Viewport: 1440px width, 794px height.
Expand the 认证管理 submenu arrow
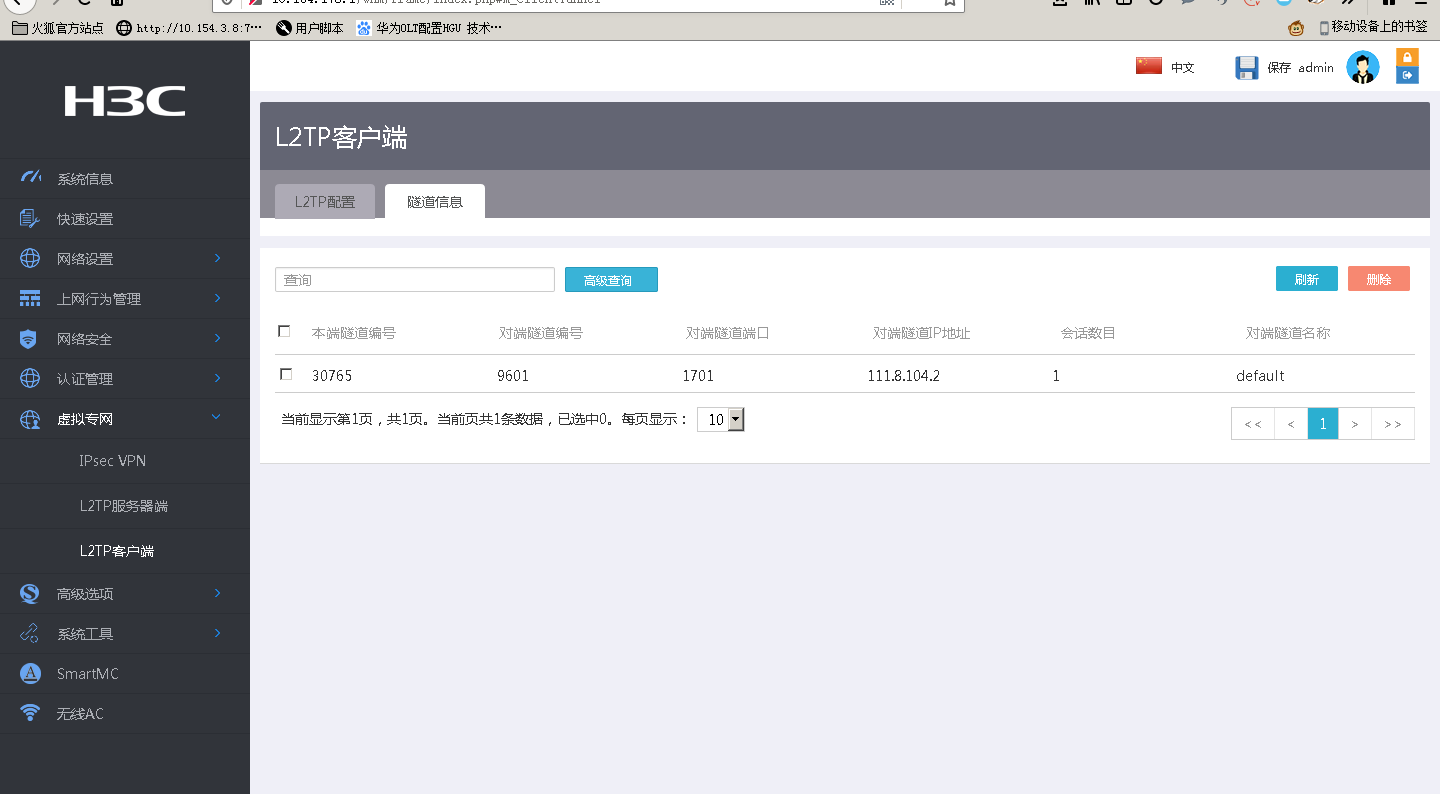tap(217, 378)
